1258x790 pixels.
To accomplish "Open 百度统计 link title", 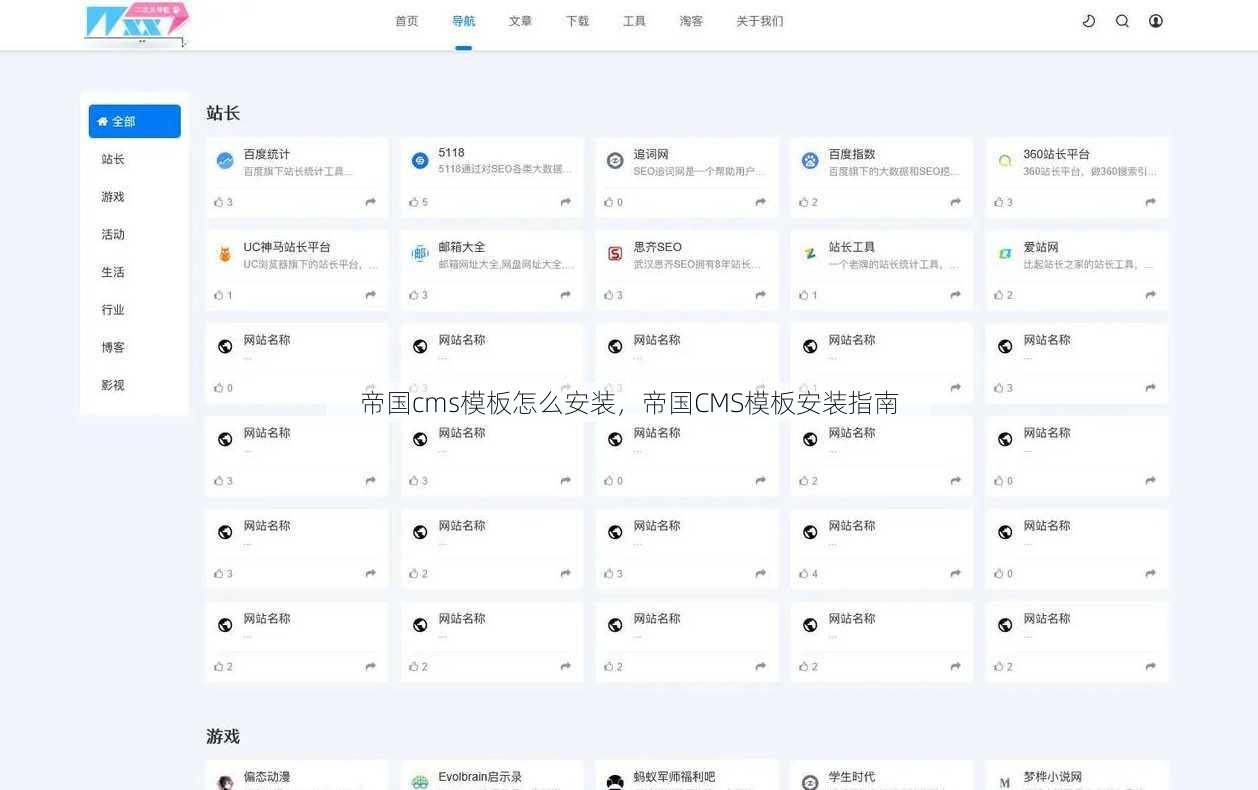I will 267,154.
